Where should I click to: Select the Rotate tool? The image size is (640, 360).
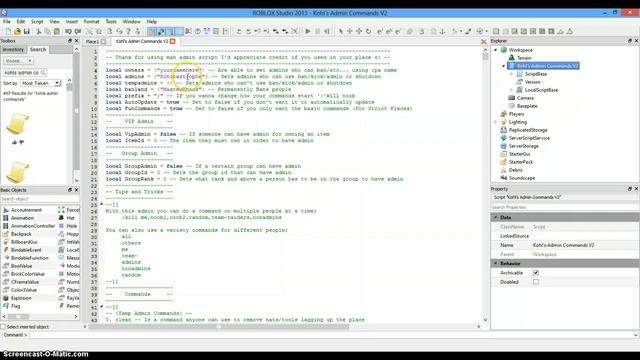368,31
